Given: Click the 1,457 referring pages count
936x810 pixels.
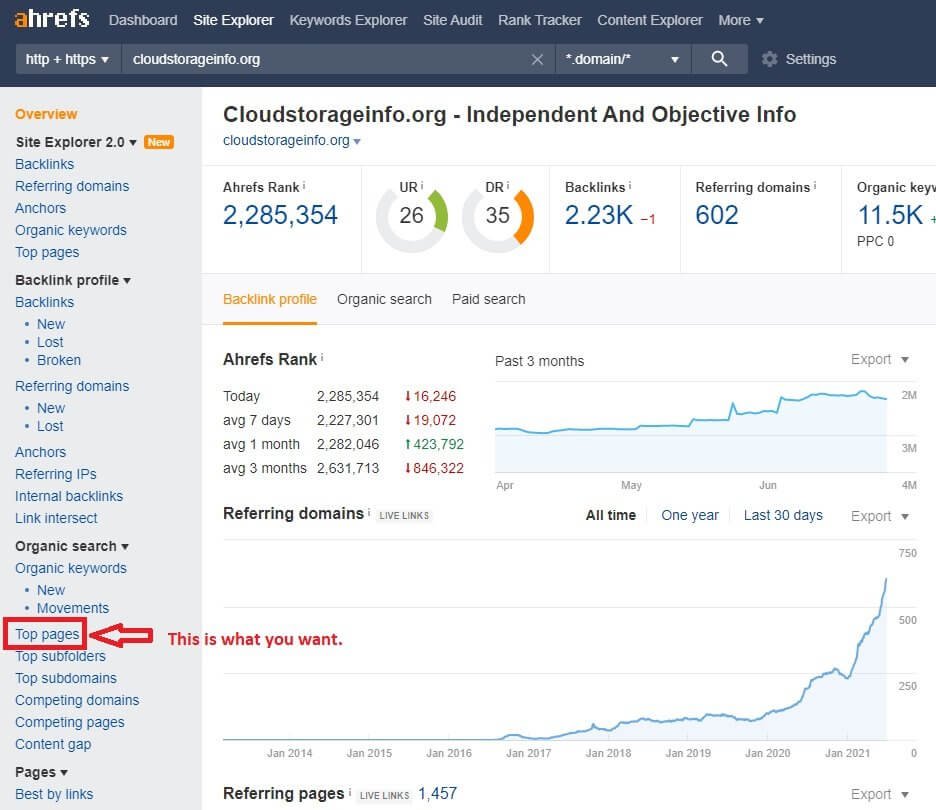Looking at the screenshot, I should 438,793.
